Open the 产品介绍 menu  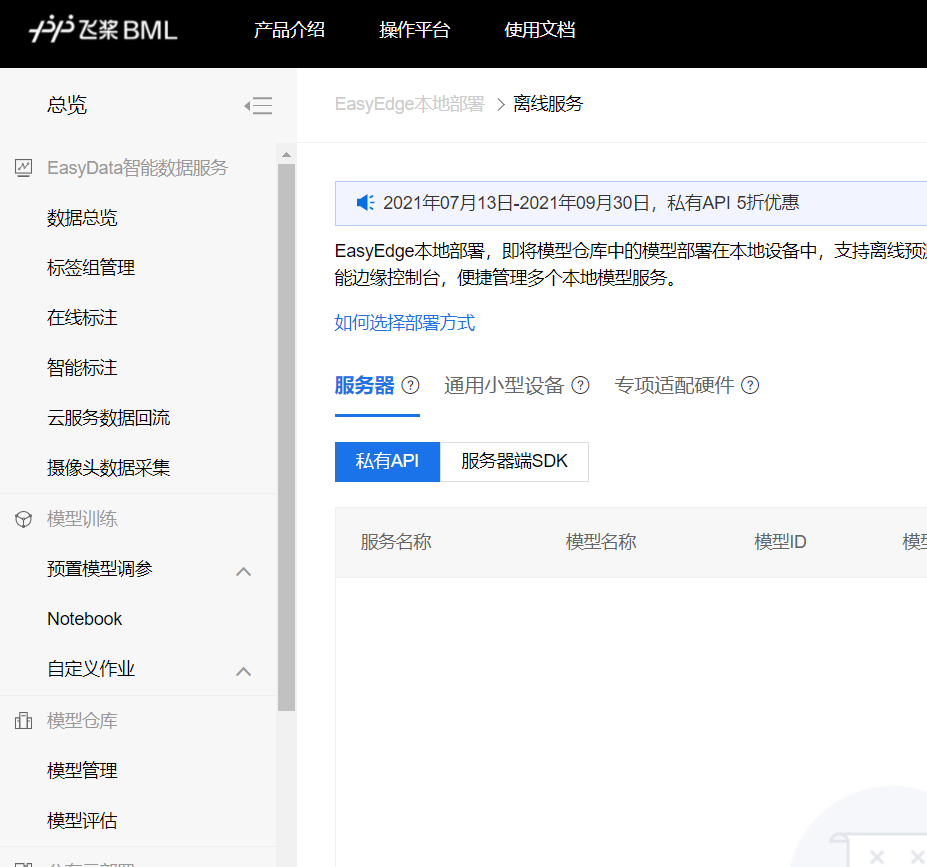(x=289, y=30)
